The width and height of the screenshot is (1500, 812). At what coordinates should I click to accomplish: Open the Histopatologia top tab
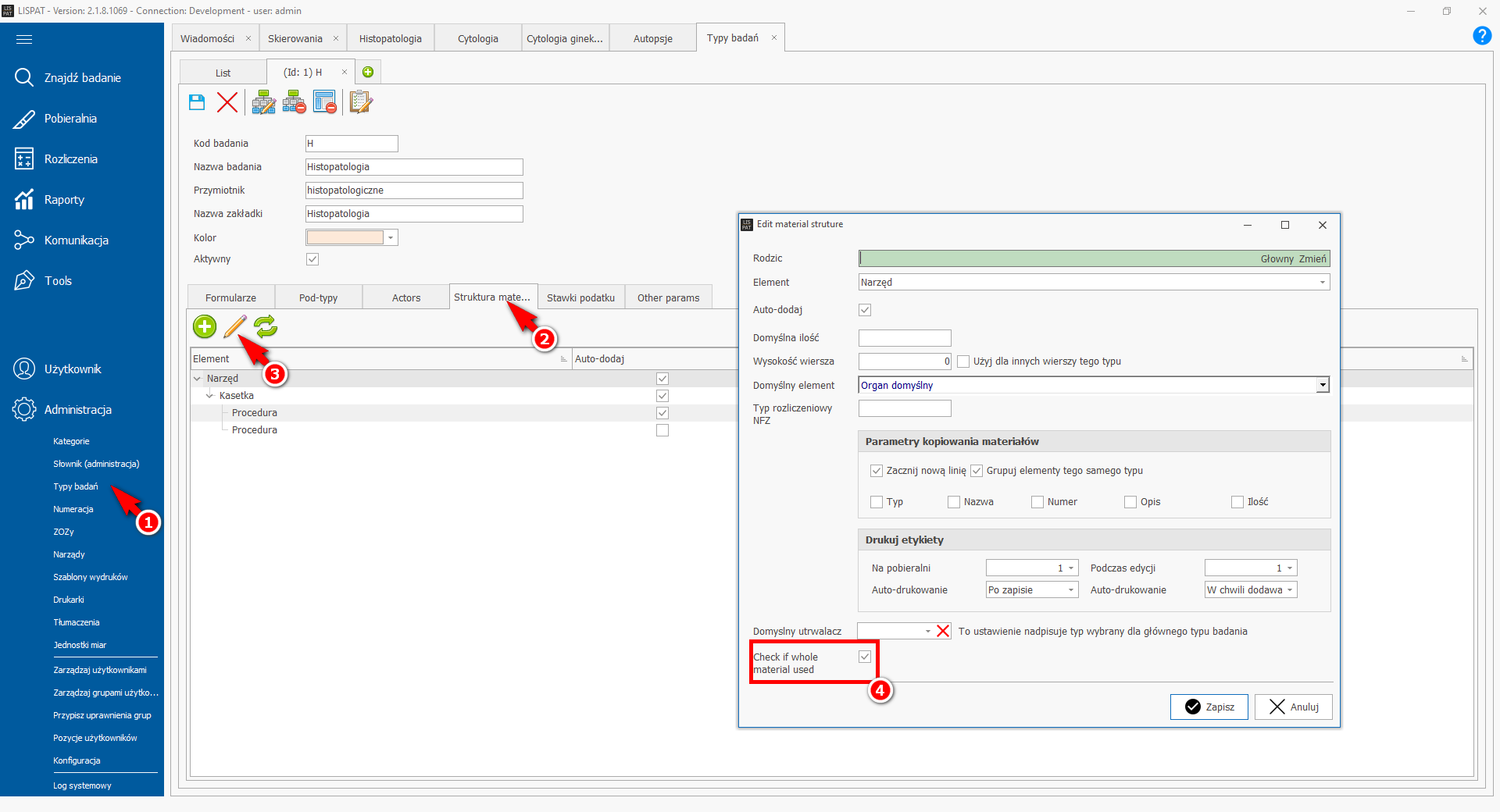click(x=390, y=38)
